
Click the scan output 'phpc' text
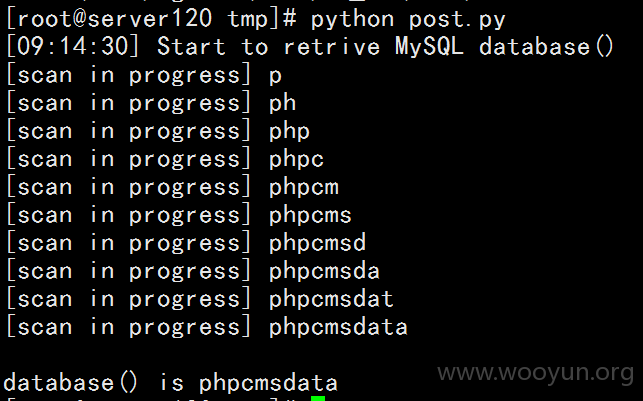coord(296,159)
